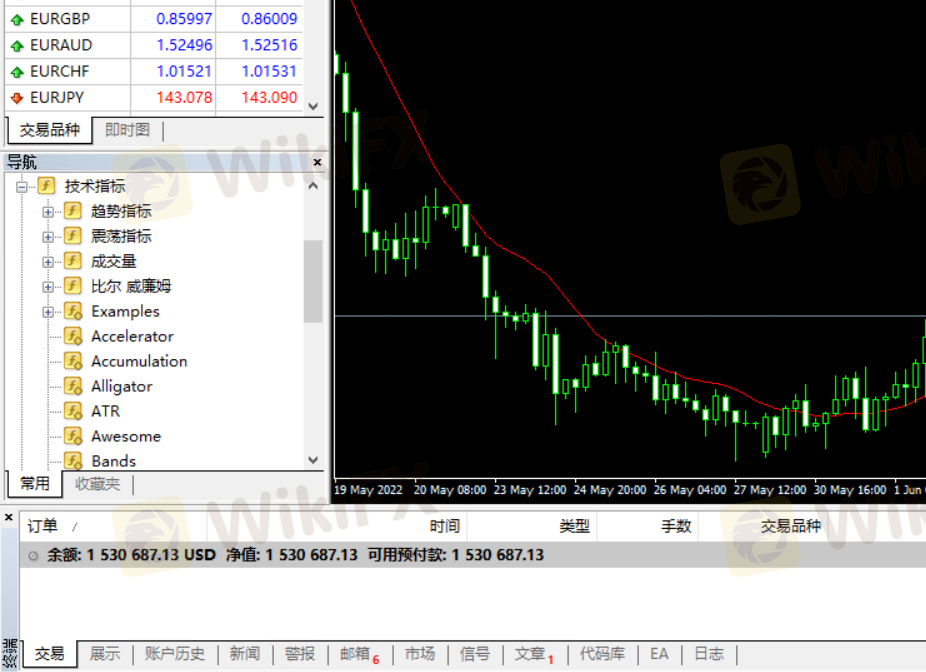The image size is (926, 672).
Task: Click the Awesome indicator icon
Action: 73,436
